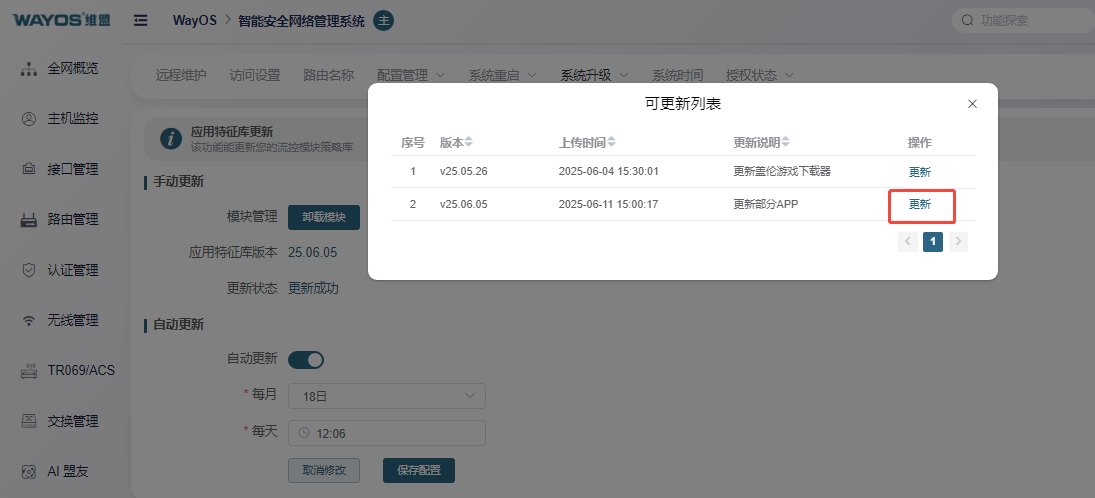Close the 可更新列表 dialog
The height and width of the screenshot is (498, 1095).
coord(972,104)
